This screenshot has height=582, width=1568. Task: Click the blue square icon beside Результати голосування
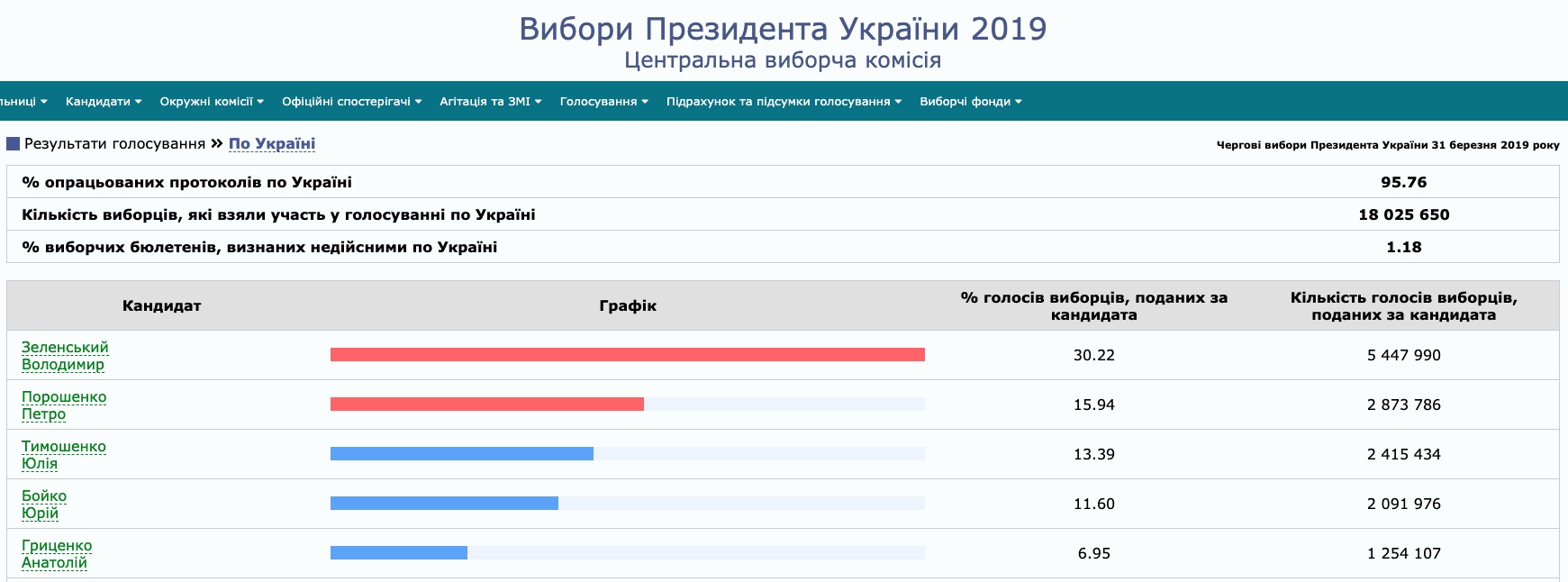pos(13,144)
